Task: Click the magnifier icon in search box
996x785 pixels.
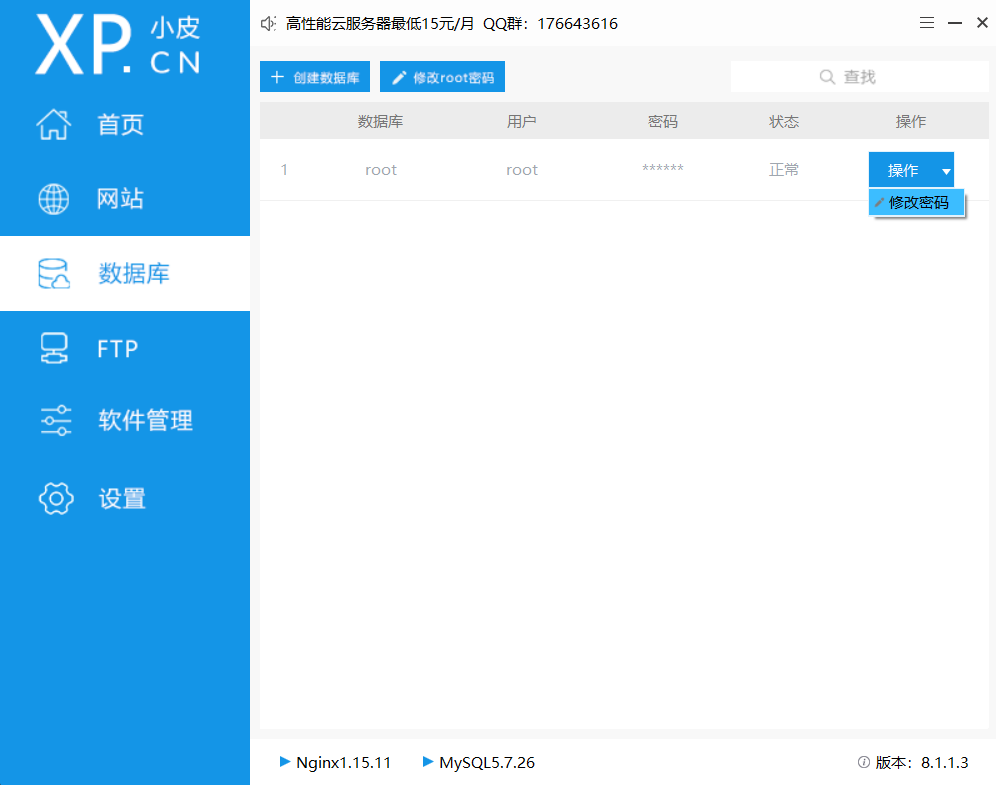Action: [x=826, y=76]
